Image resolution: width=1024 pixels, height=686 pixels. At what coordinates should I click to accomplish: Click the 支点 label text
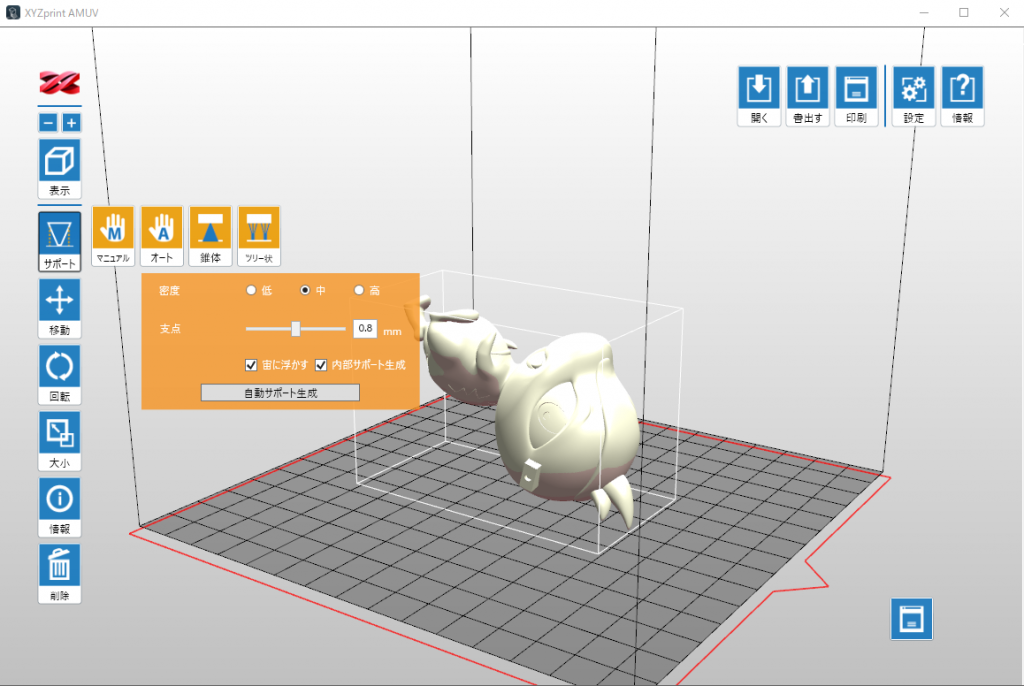170,329
